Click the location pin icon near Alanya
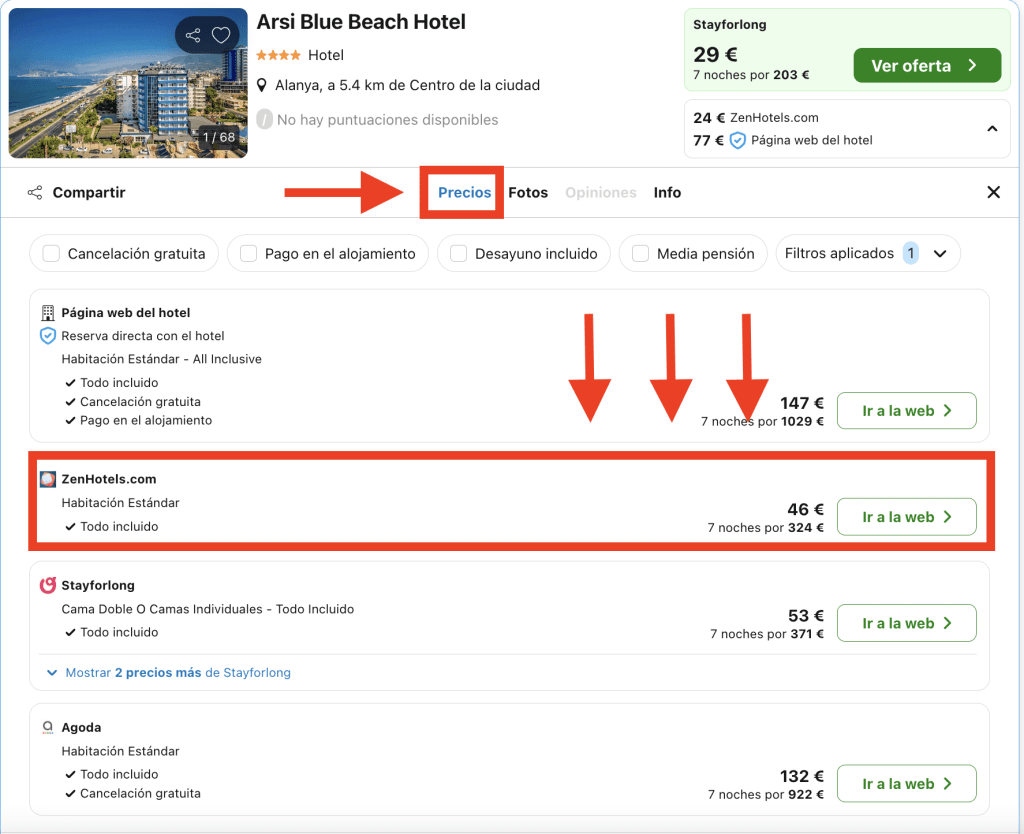 (x=263, y=86)
